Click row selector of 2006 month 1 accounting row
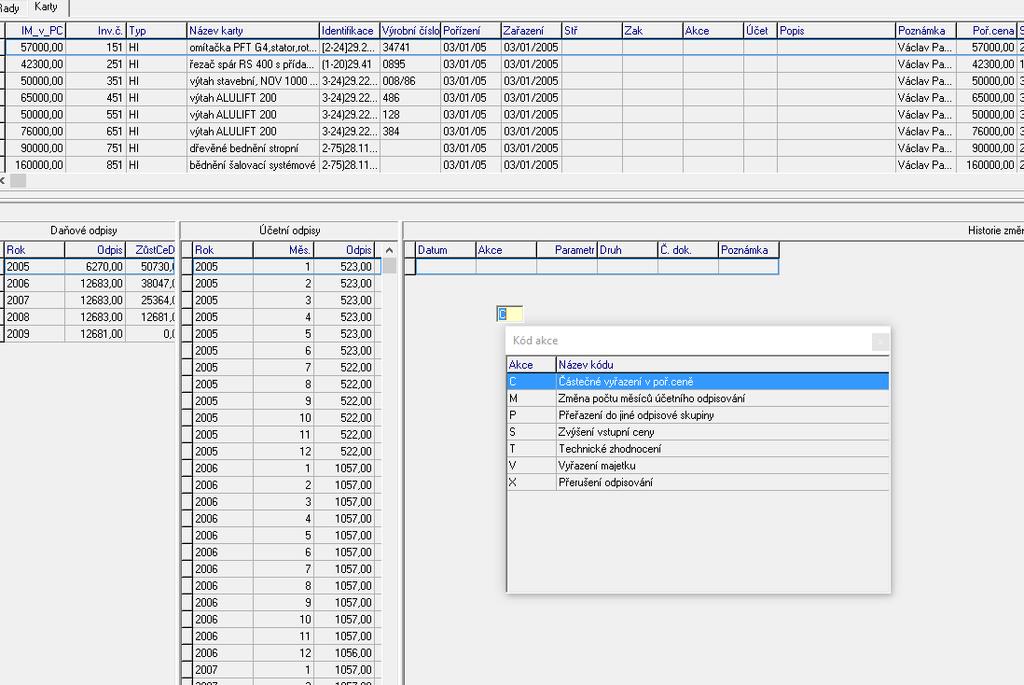This screenshot has width=1024, height=685. pyautogui.click(x=186, y=468)
